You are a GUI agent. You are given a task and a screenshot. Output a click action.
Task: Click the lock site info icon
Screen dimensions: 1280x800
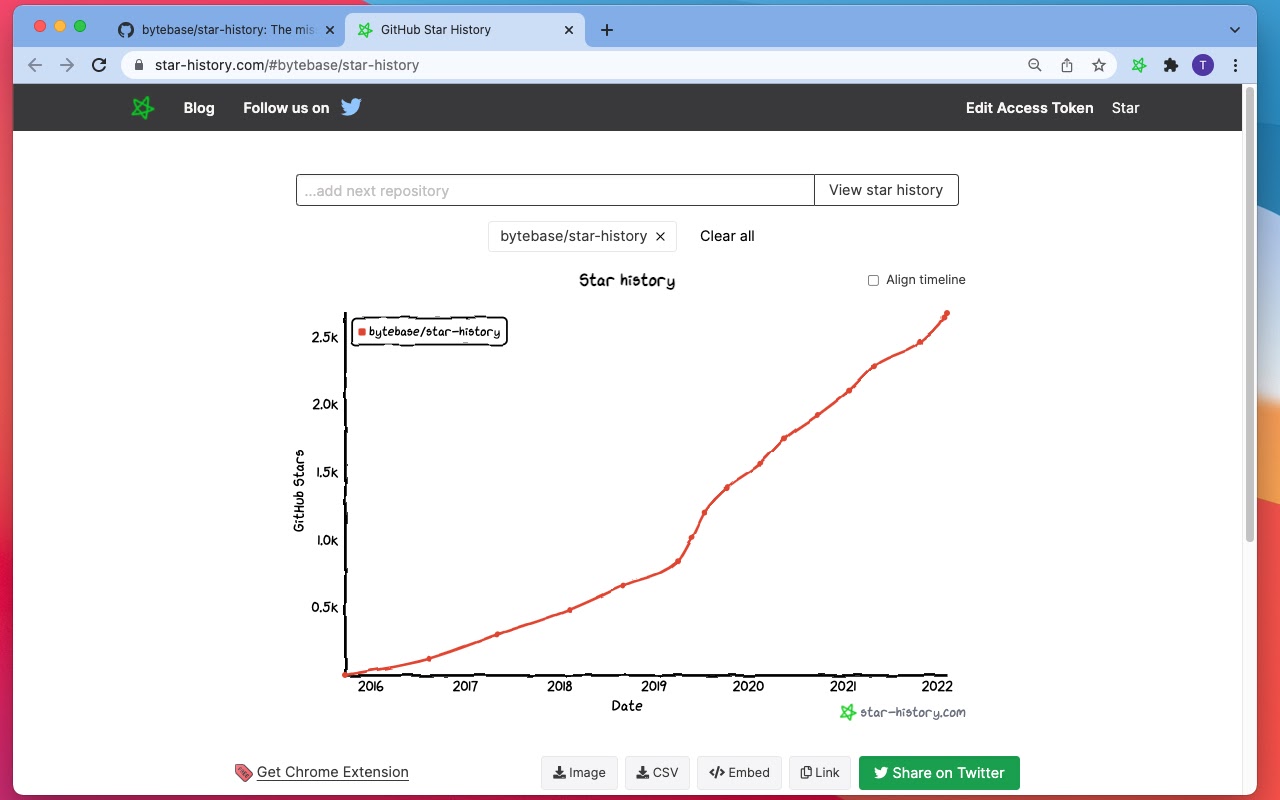[138, 65]
